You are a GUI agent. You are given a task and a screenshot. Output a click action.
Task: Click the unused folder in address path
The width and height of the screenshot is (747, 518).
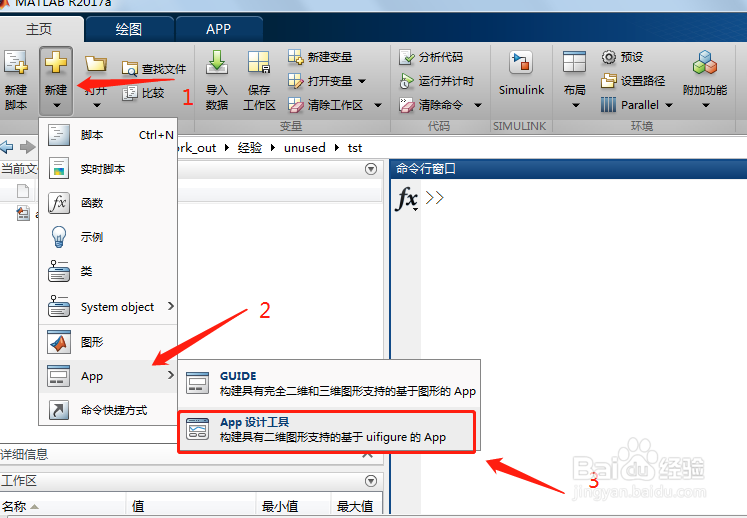pos(305,148)
